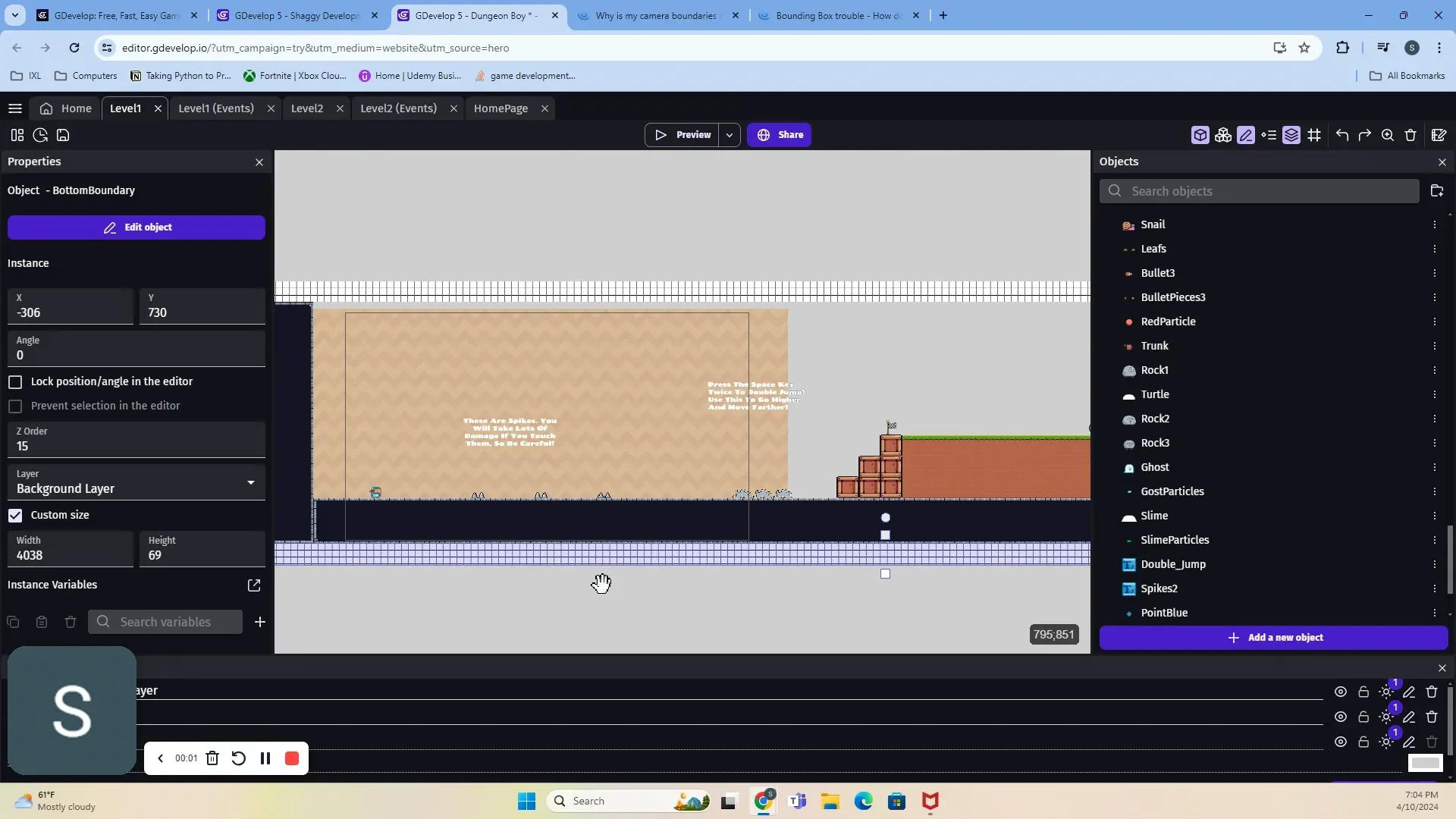Viewport: 1456px width, 819px height.
Task: Open project manager hamburger menu
Action: tap(14, 108)
